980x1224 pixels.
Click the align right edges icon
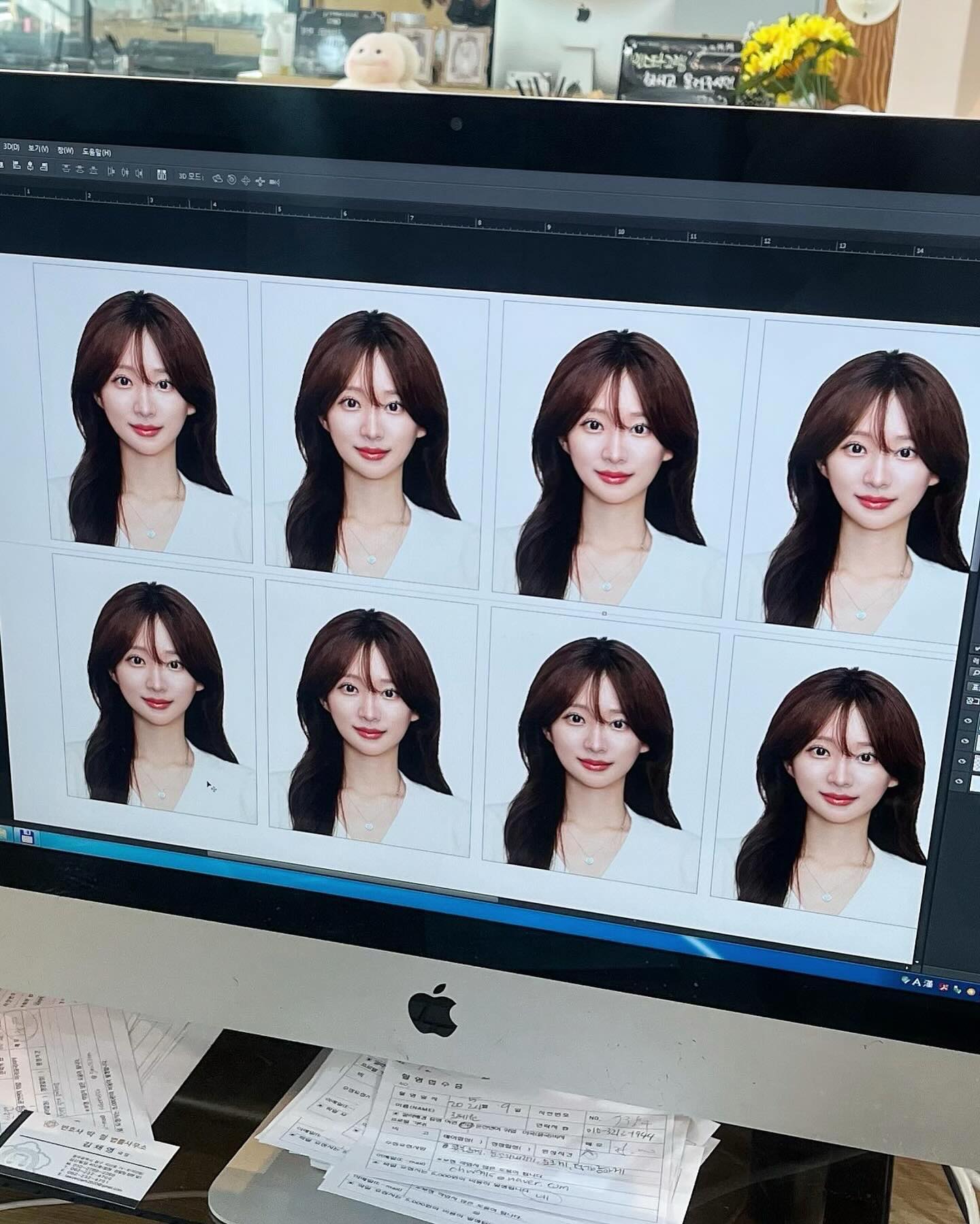(x=44, y=167)
